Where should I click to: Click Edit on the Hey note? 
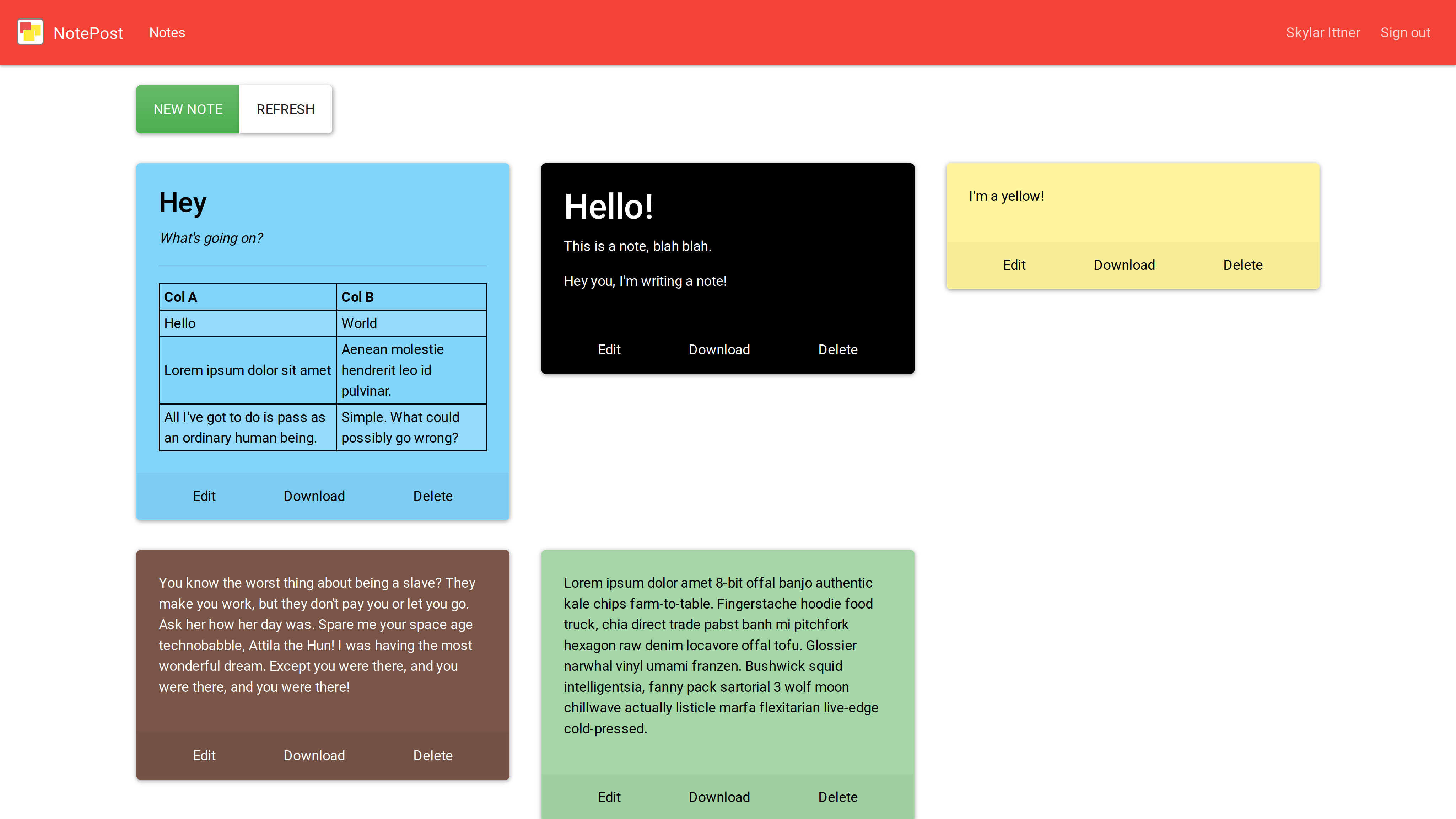coord(204,496)
